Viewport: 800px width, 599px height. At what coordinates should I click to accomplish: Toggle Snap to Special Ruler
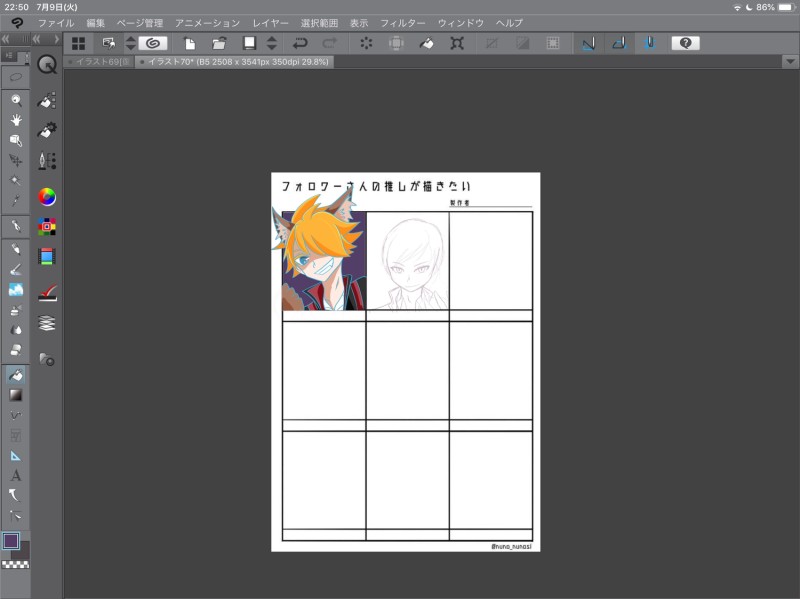pyautogui.click(x=619, y=43)
